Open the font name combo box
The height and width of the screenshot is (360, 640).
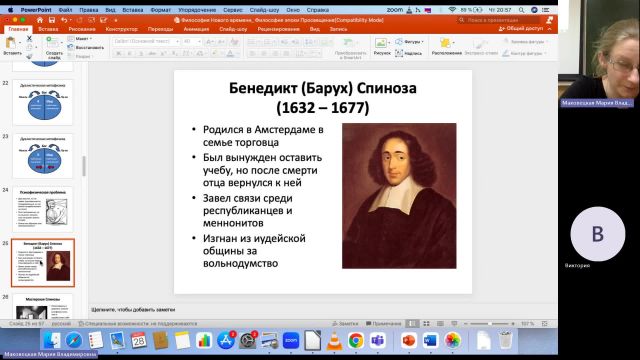click(146, 41)
